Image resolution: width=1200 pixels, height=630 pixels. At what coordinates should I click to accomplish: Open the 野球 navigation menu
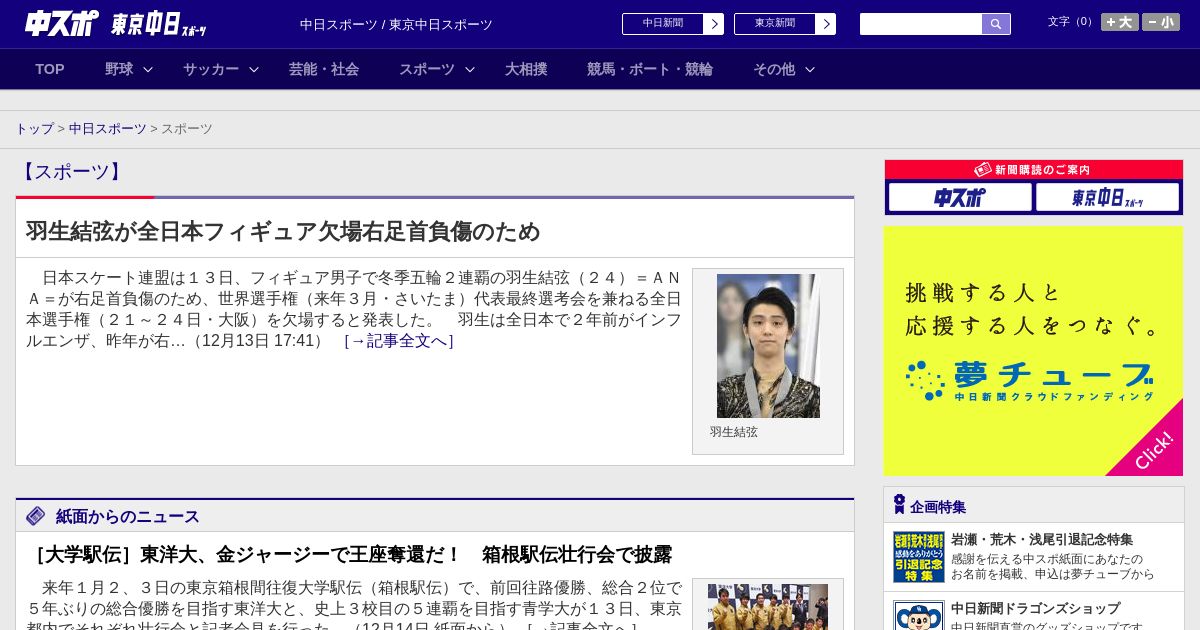click(119, 69)
